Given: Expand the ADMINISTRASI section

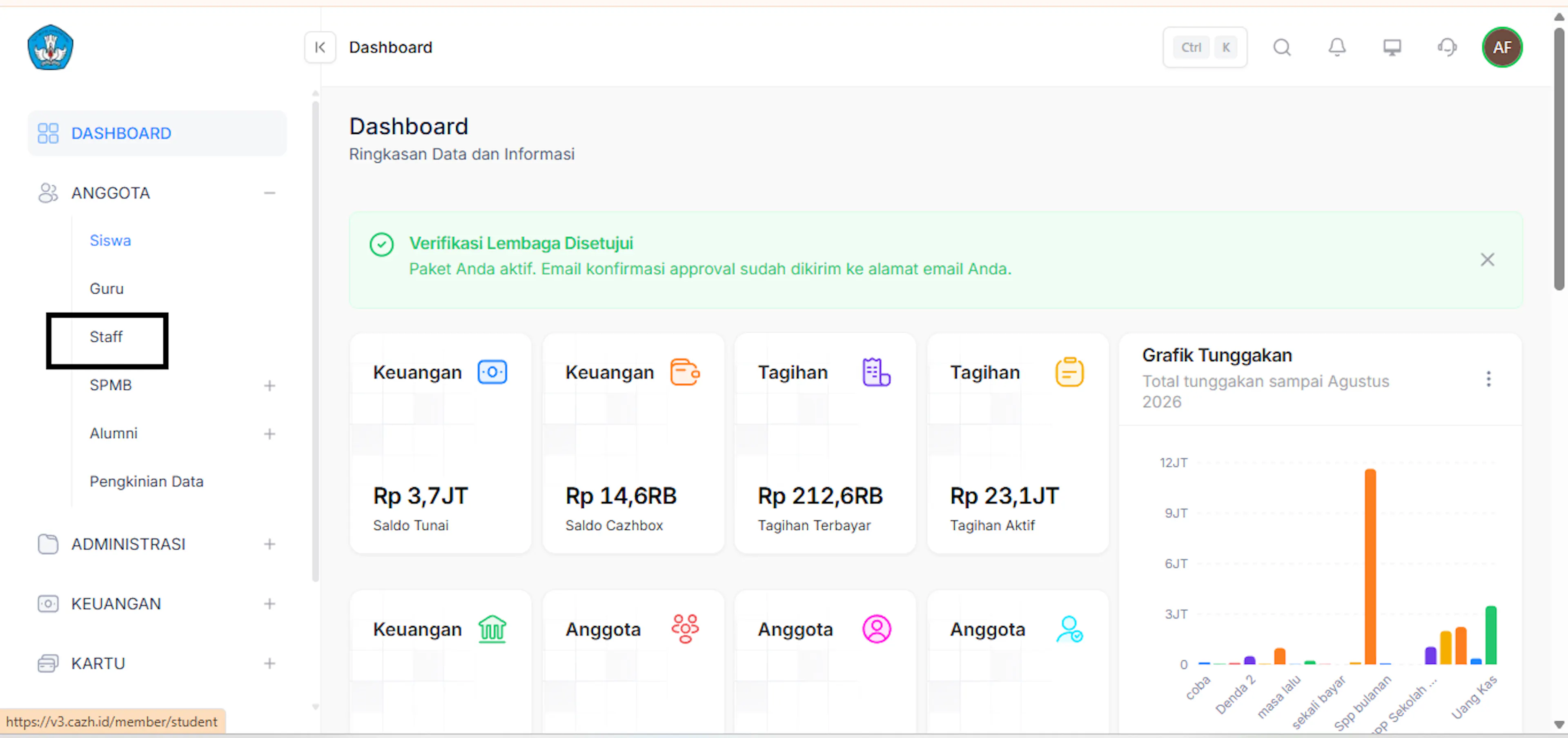Looking at the screenshot, I should pyautogui.click(x=269, y=544).
